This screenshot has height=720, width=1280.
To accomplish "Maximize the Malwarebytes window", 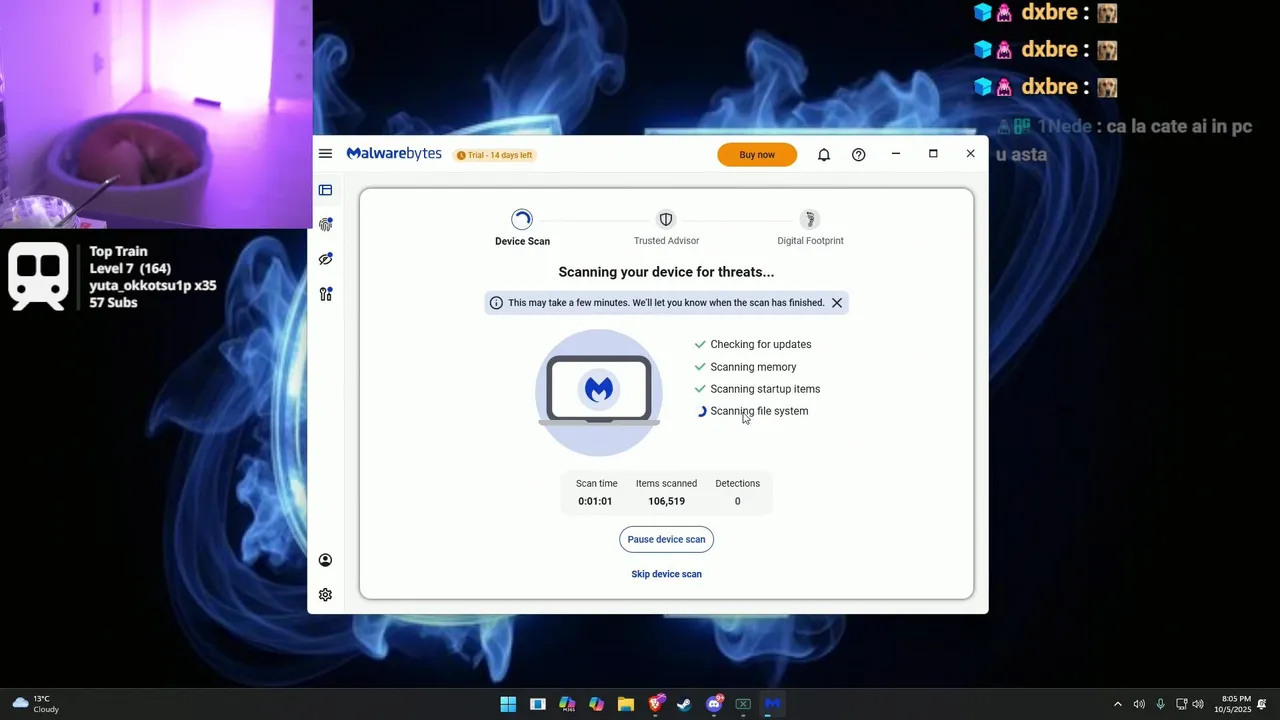I will (933, 154).
